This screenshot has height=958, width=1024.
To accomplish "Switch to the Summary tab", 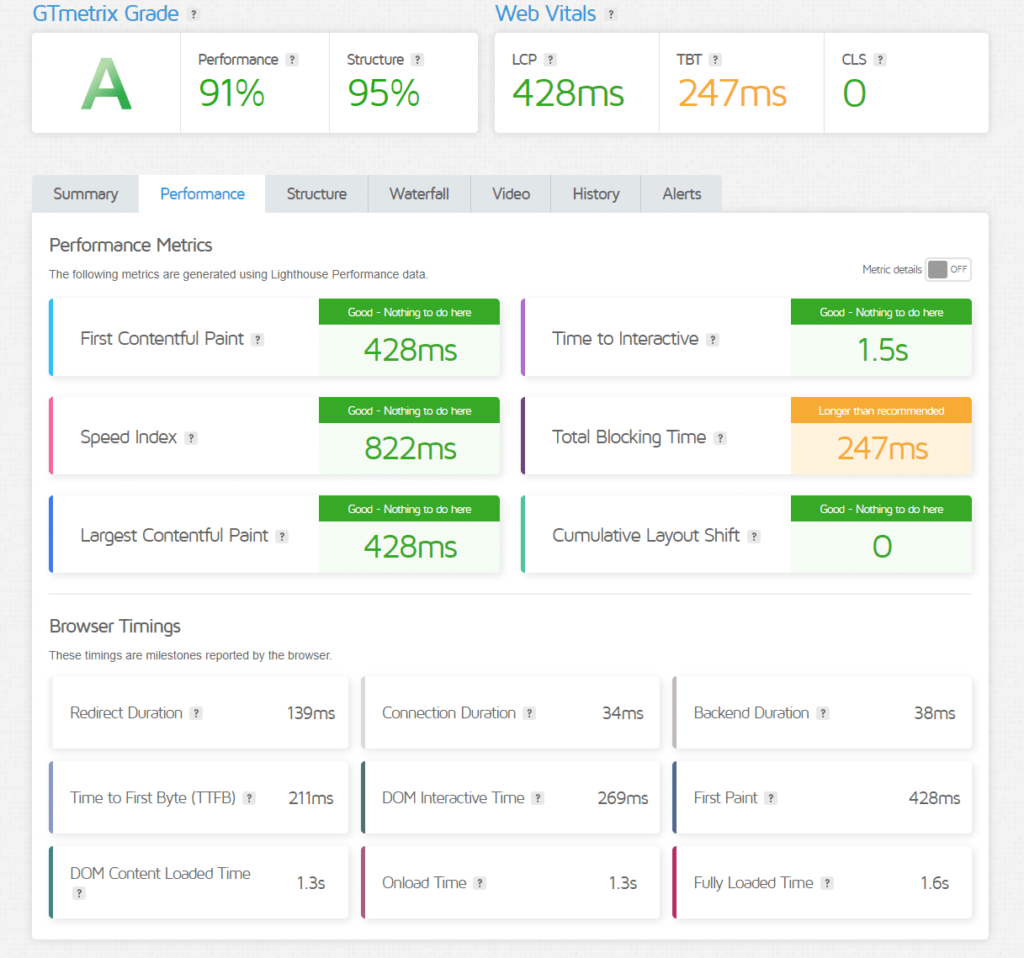I will point(86,194).
